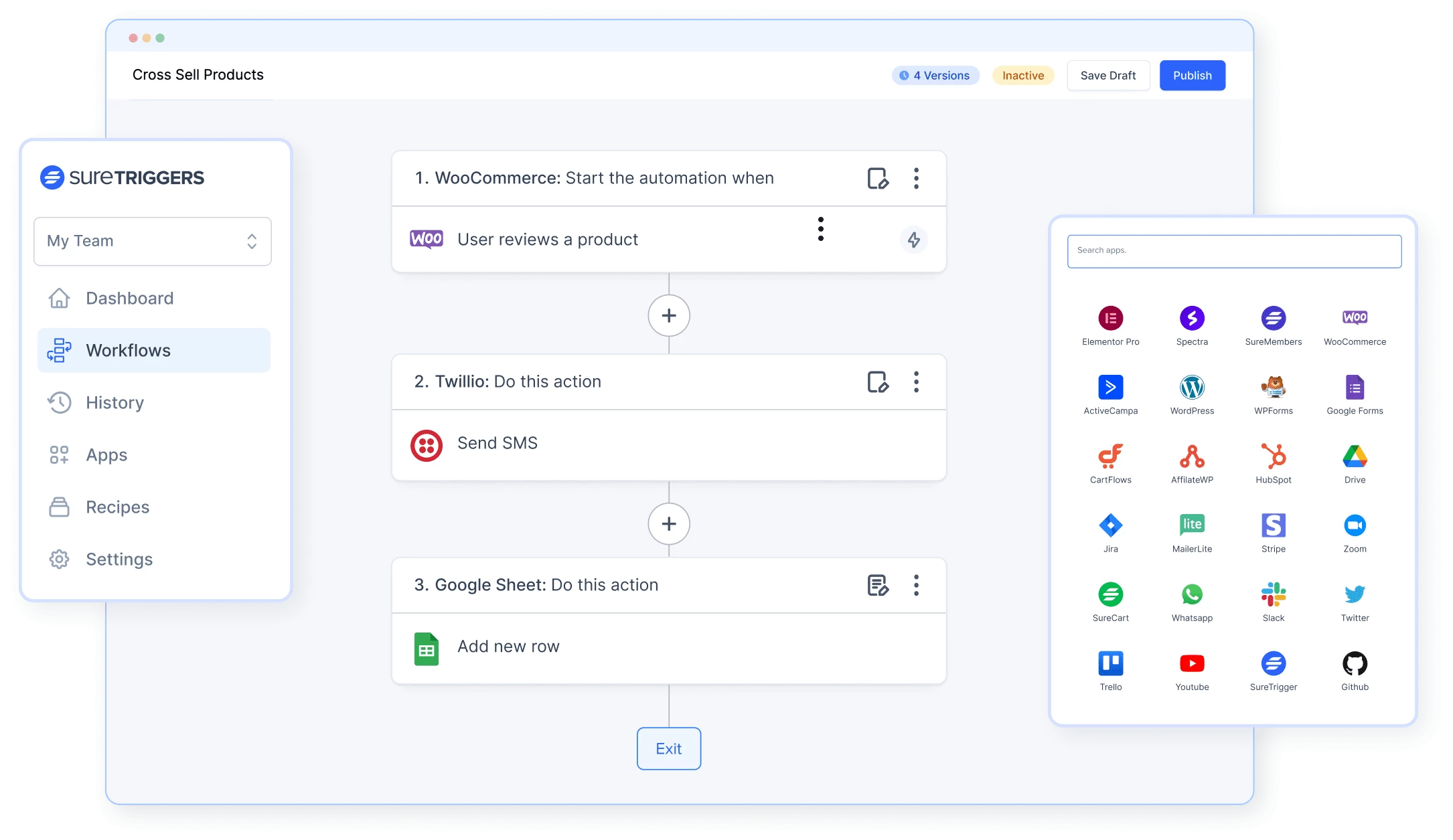Viewport: 1453px width, 840px height.
Task: Open three-dot menu on Twillio step
Action: tap(916, 382)
